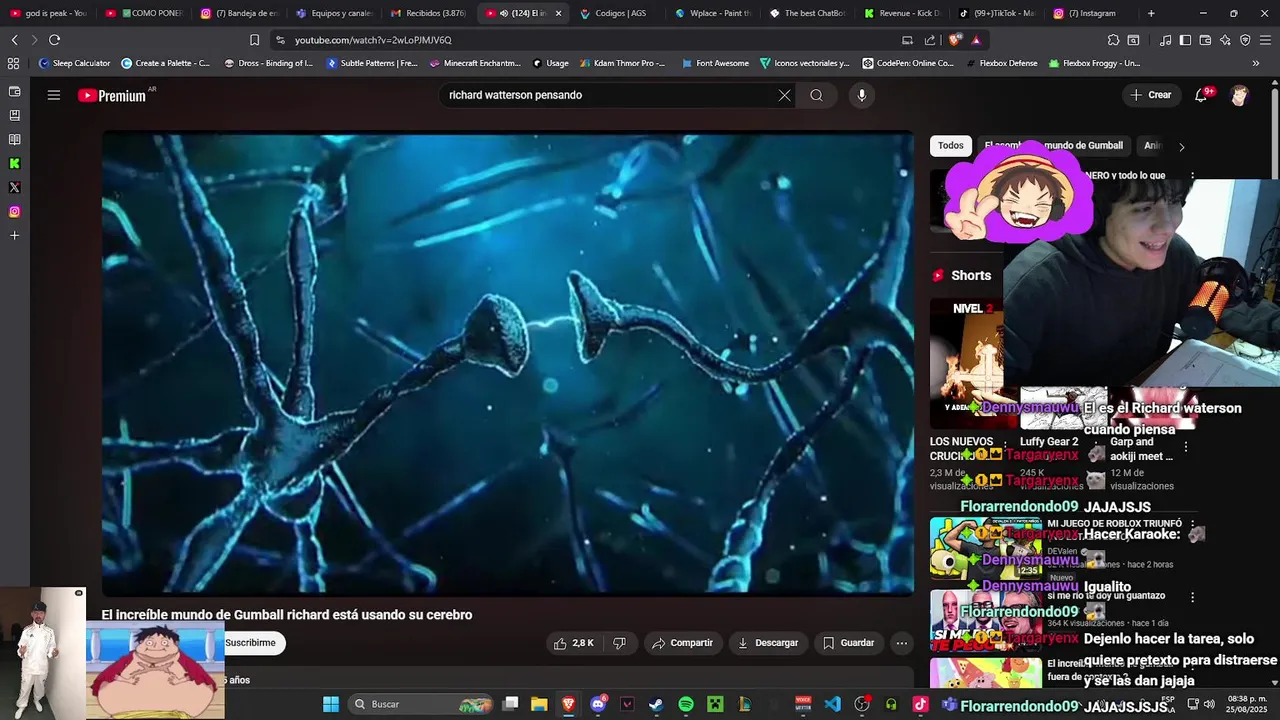Switch to the 'god is peak' tab
Viewport: 1280px width, 720px height.
click(x=48, y=13)
